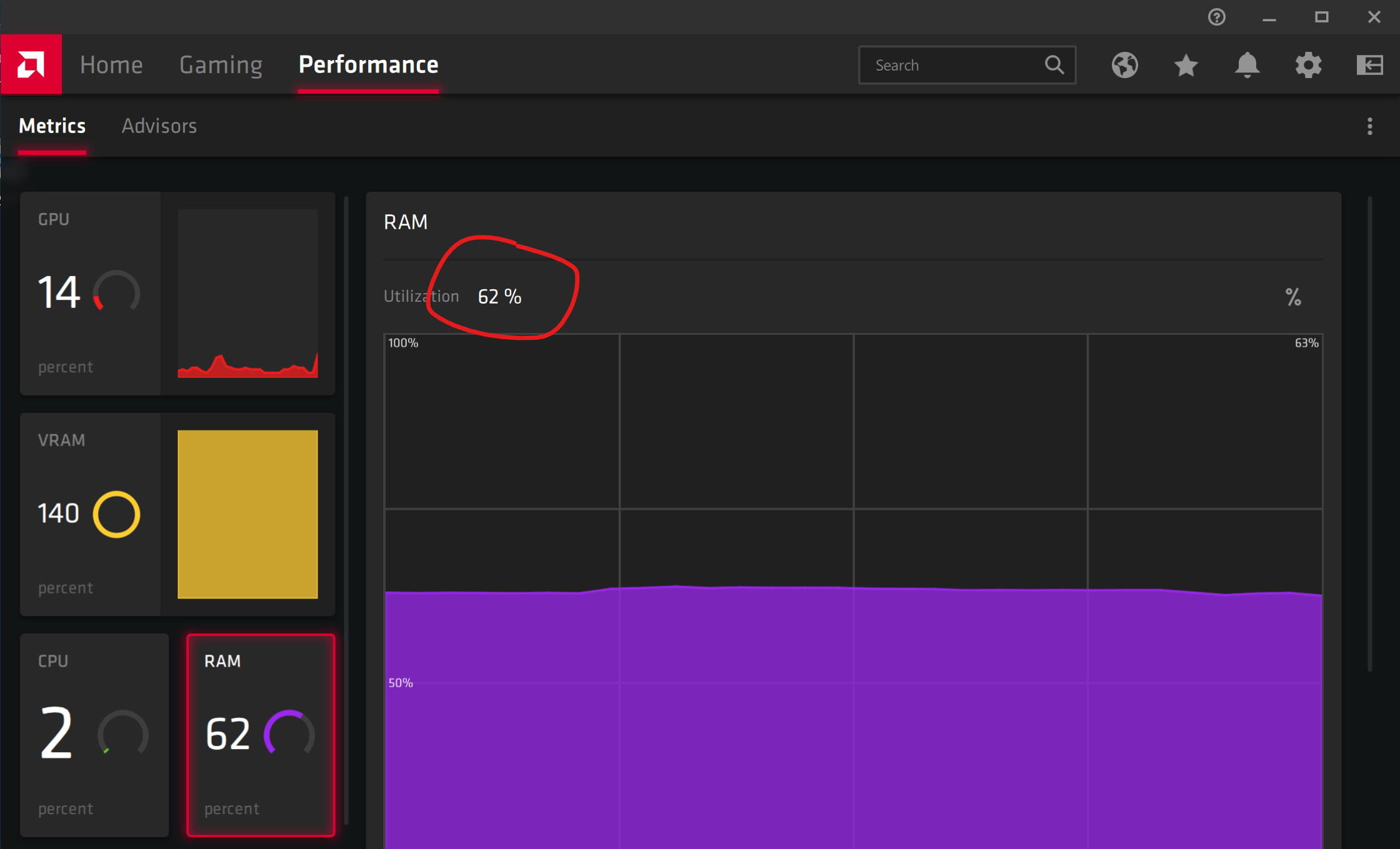The height and width of the screenshot is (849, 1400).
Task: Switch to the Gaming tab
Action: coord(221,65)
